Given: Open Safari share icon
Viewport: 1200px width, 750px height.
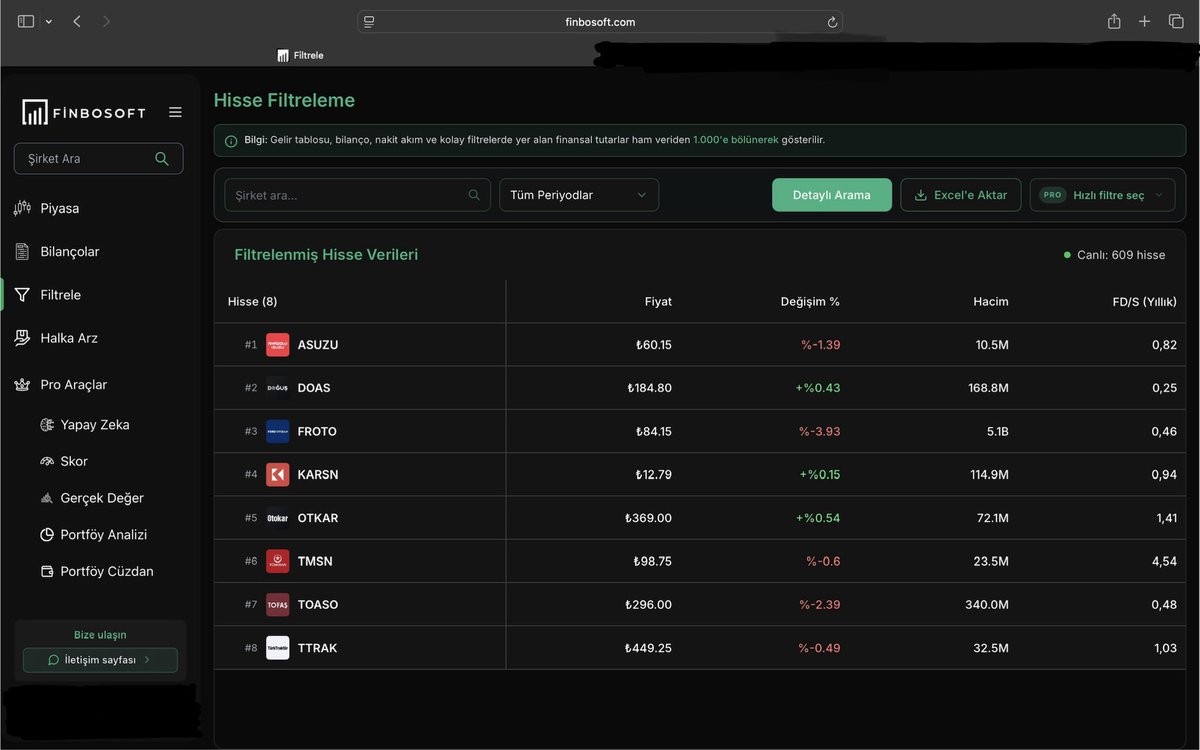Looking at the screenshot, I should tap(1114, 21).
